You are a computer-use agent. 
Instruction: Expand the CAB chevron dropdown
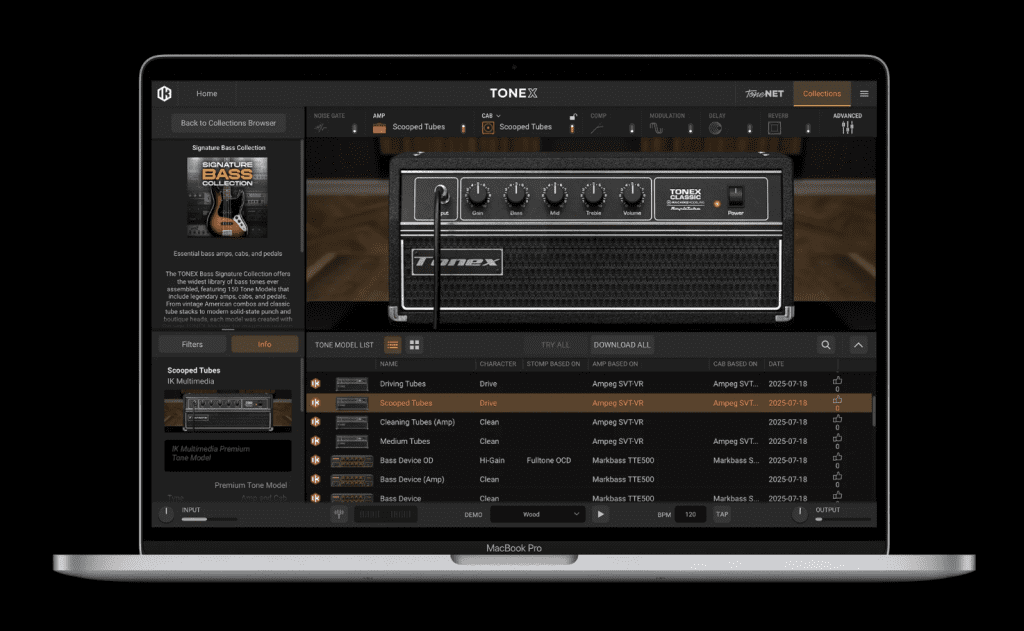click(x=498, y=116)
